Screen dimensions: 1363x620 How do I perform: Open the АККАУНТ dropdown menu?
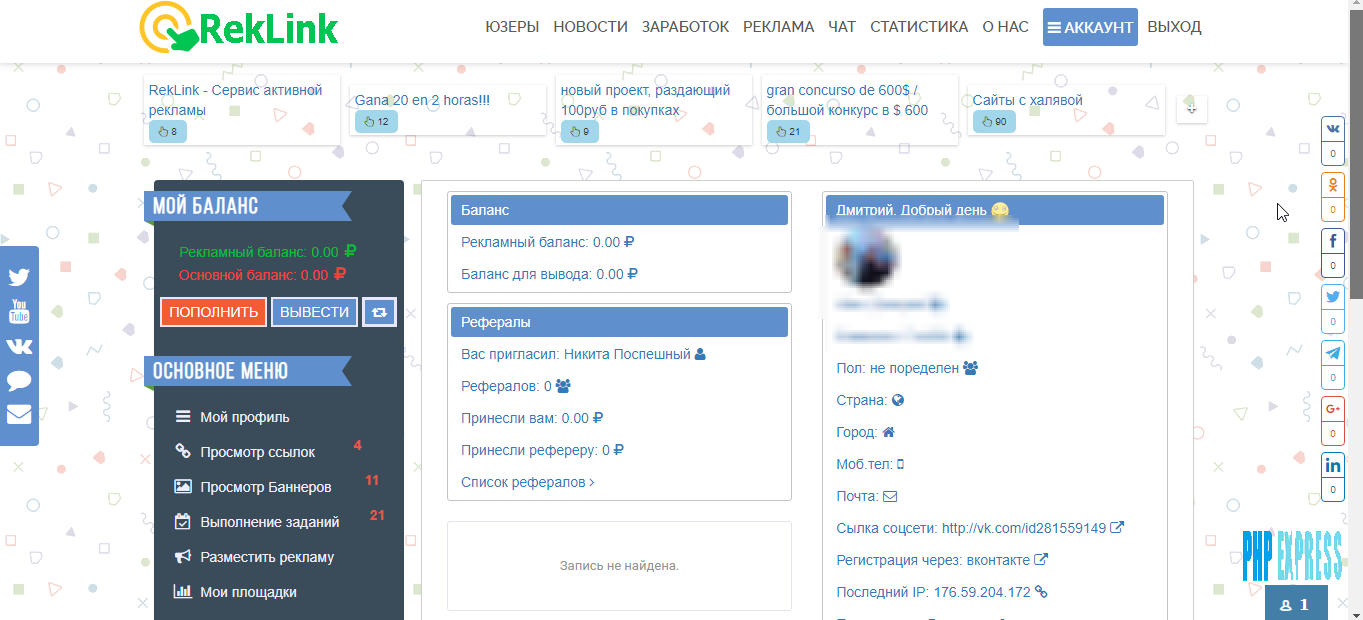[1090, 27]
